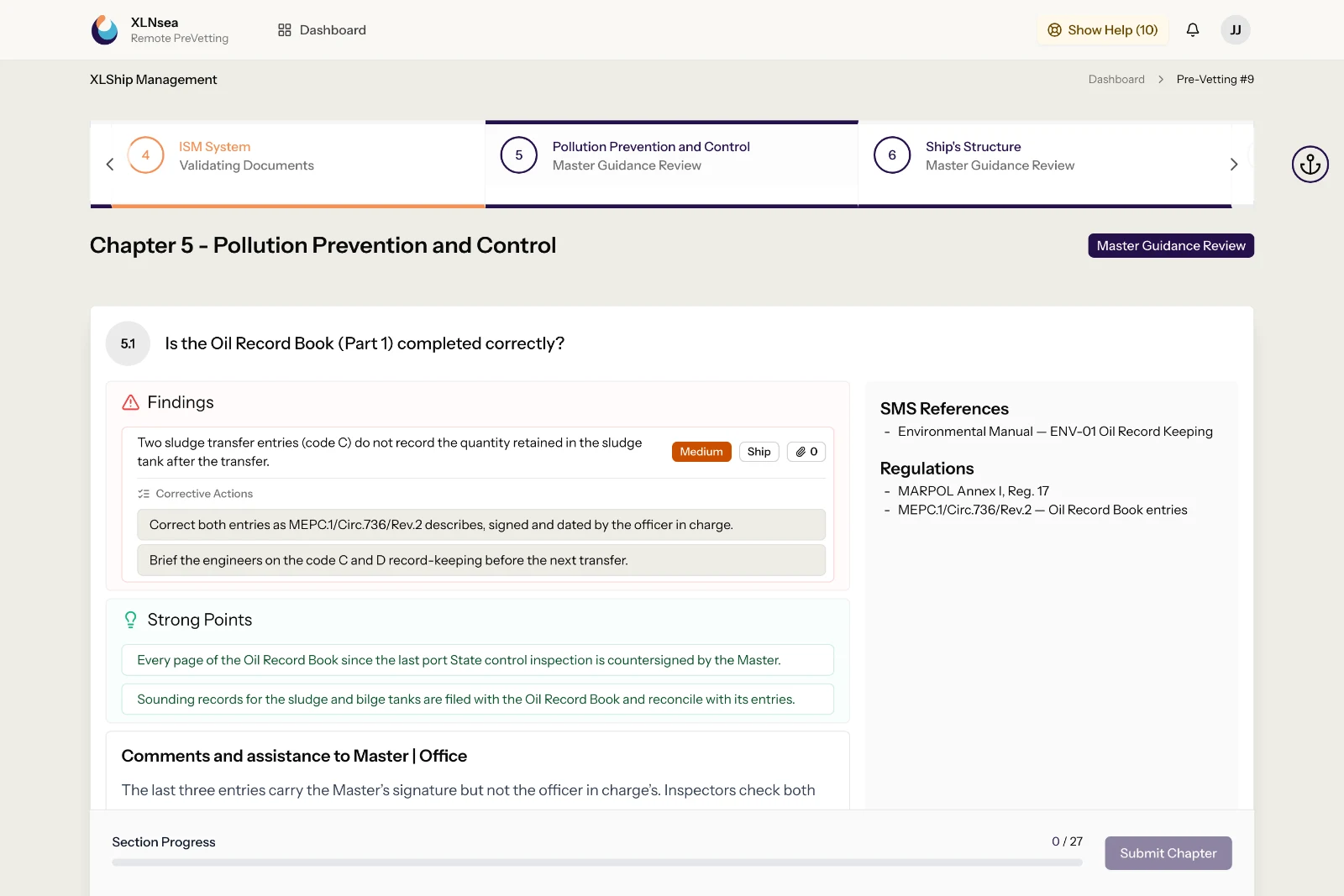Click the XLShip Management label
Screen dimensions: 1344x896
[x=154, y=80]
